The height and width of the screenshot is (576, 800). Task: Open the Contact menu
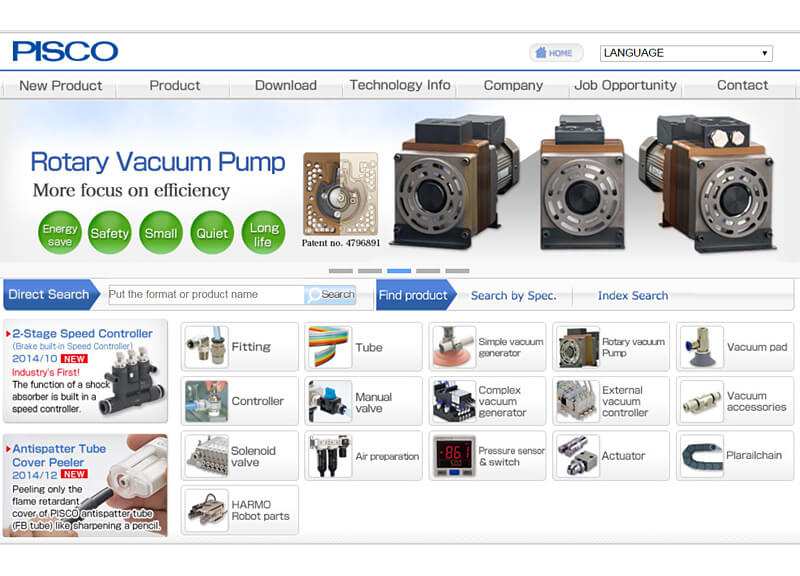point(742,85)
